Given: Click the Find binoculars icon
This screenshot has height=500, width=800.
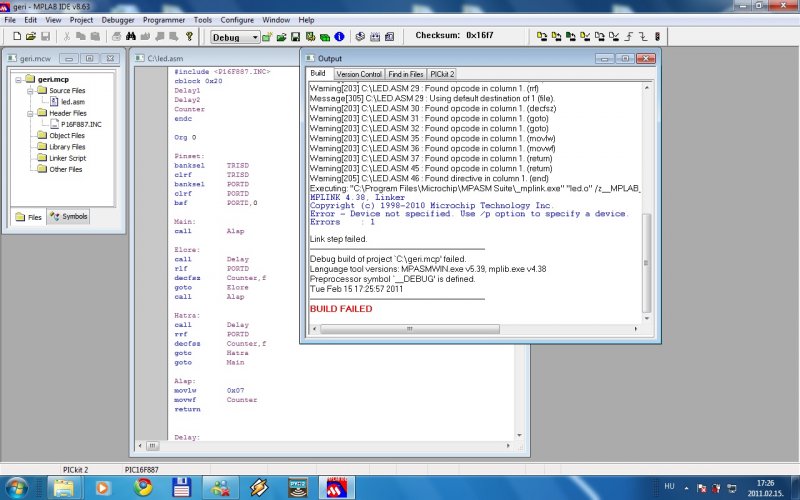Looking at the screenshot, I should click(131, 36).
